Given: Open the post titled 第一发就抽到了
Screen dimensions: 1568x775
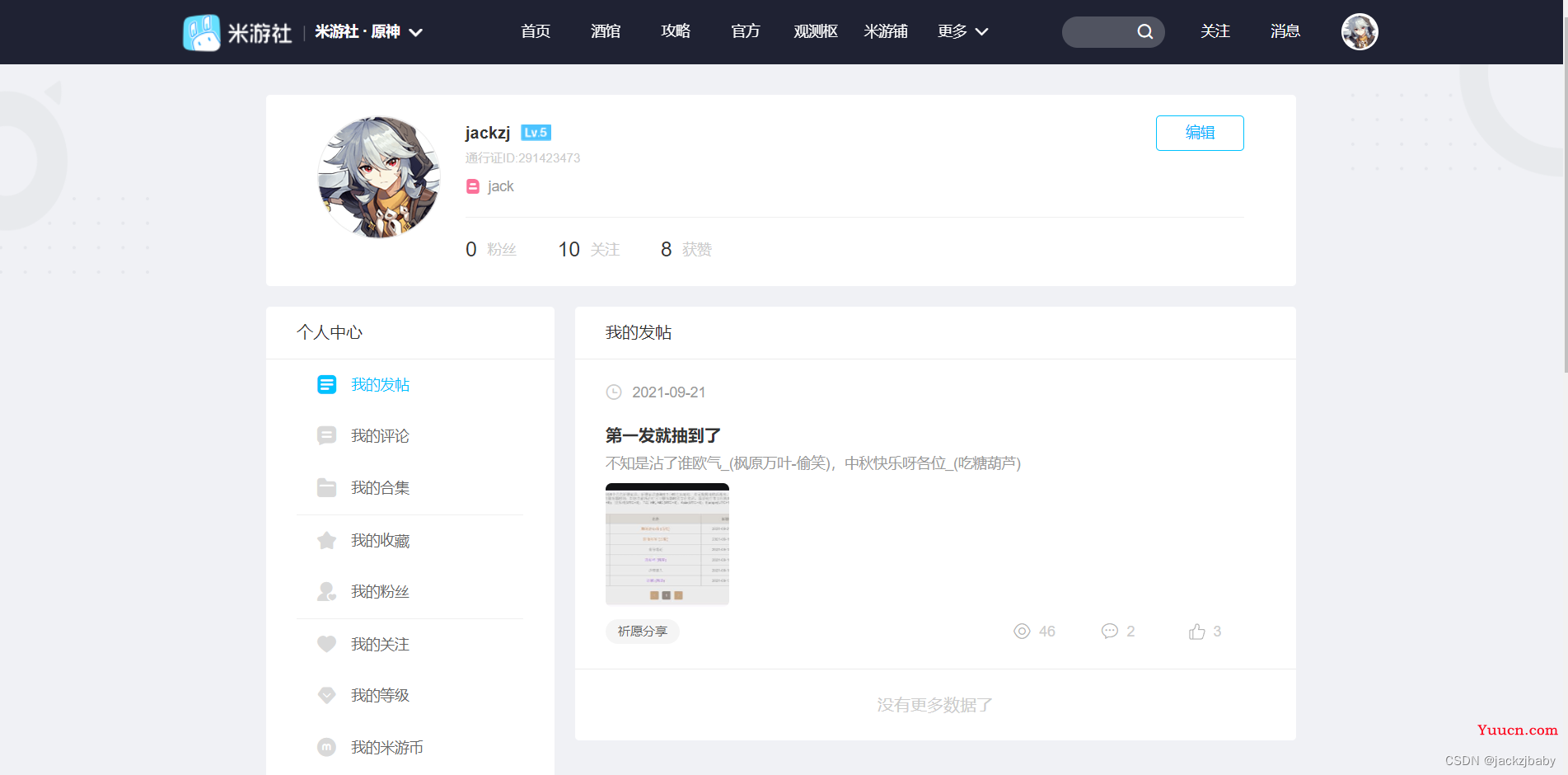Looking at the screenshot, I should tap(663, 435).
